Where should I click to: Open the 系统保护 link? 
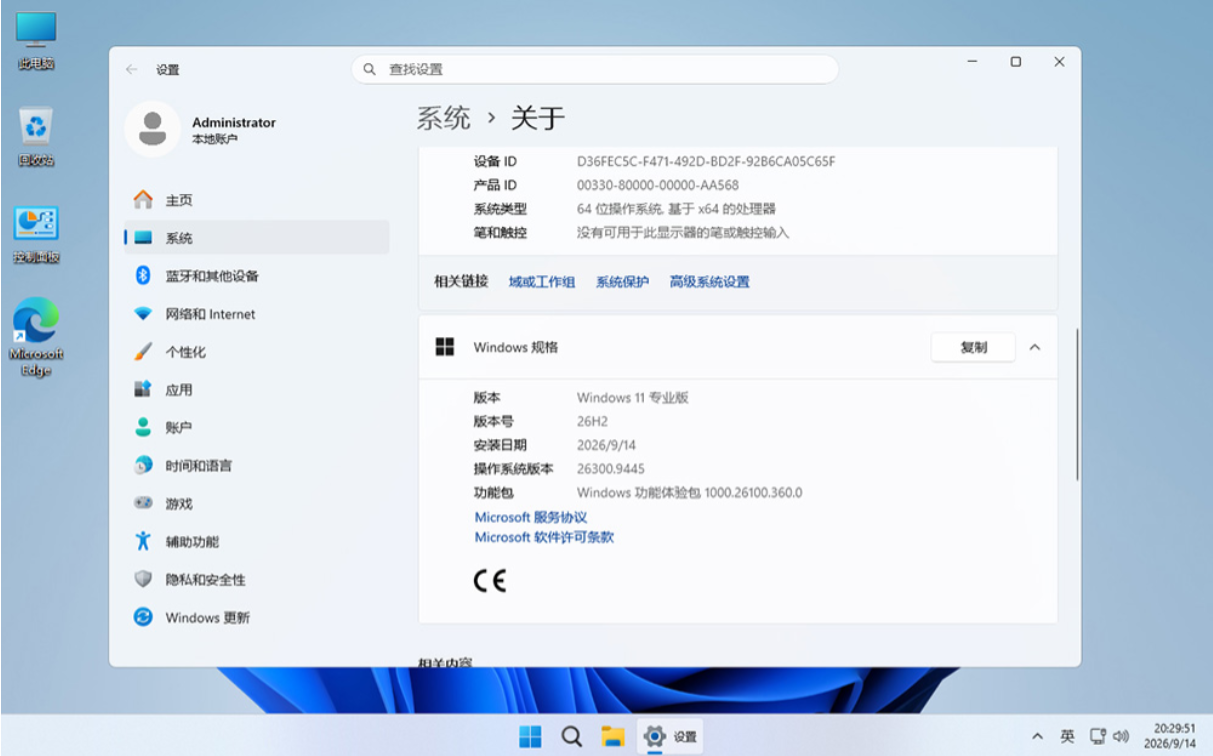(x=622, y=282)
